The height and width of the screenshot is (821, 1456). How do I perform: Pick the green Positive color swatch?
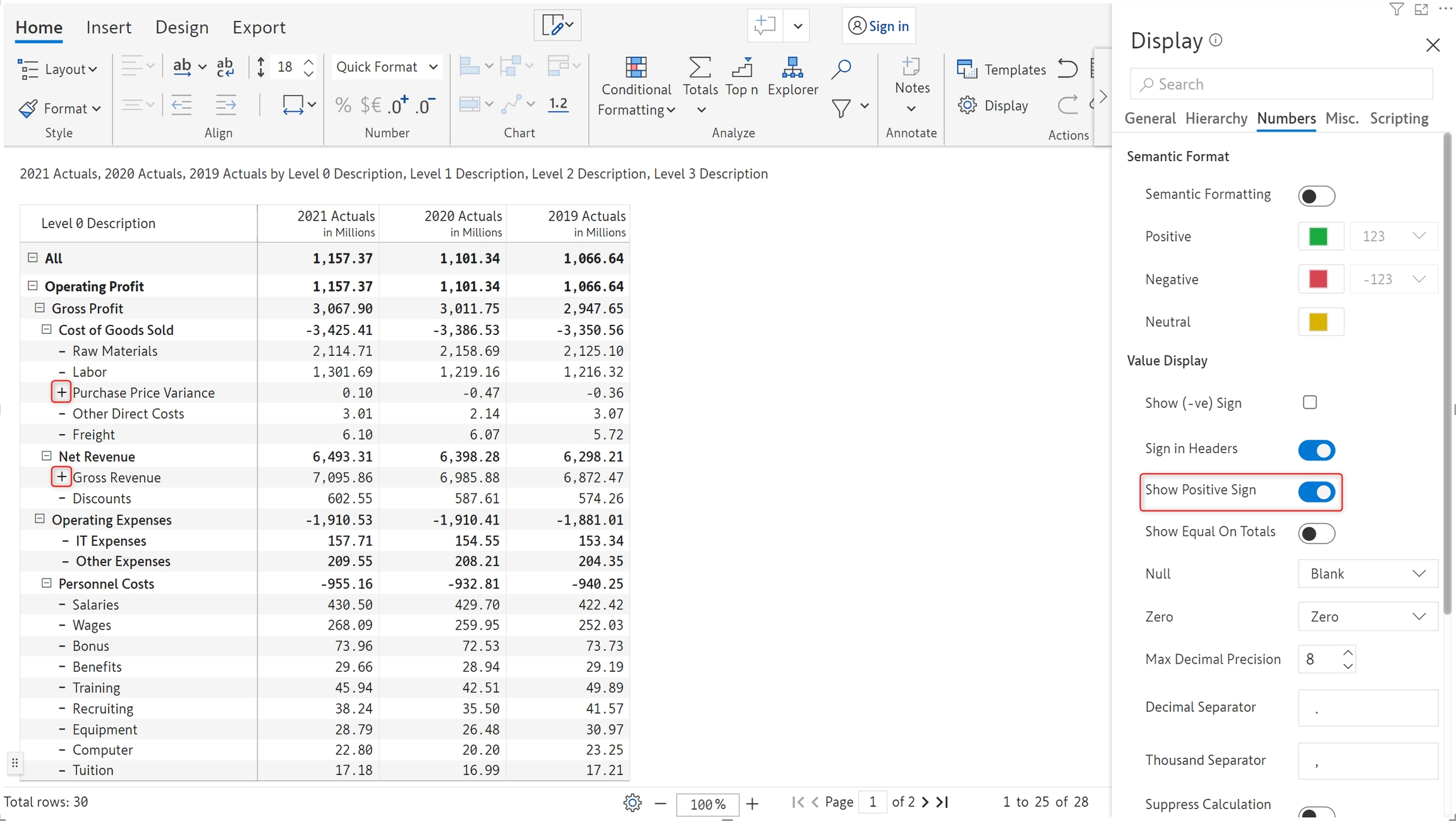tap(1318, 236)
